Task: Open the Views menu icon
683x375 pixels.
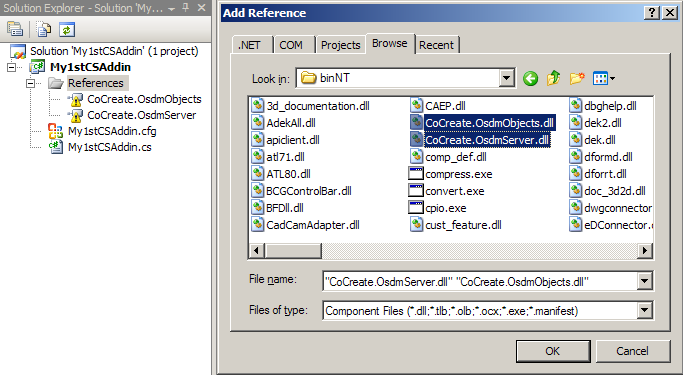Action: click(x=604, y=78)
